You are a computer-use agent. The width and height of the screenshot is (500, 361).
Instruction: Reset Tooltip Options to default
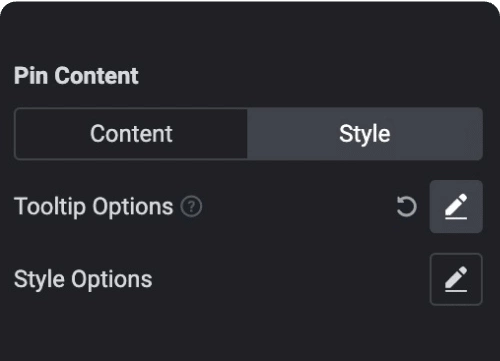point(407,207)
